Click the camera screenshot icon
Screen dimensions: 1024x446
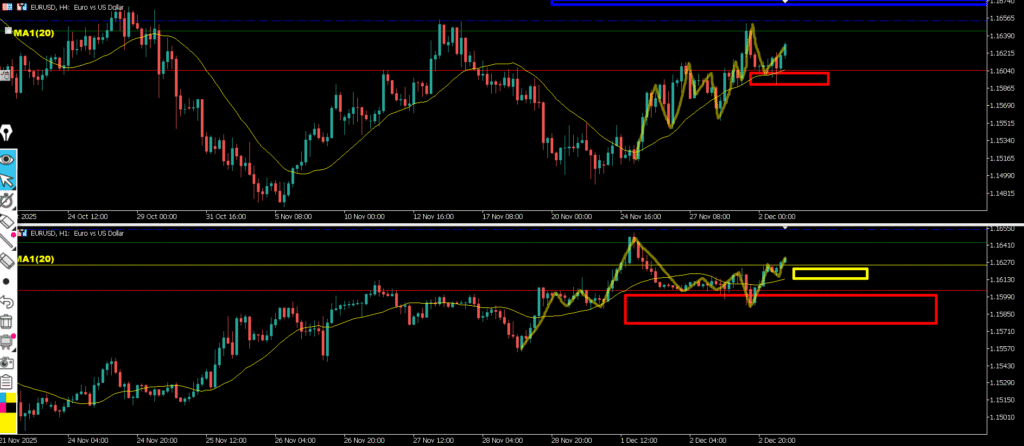tap(7, 361)
